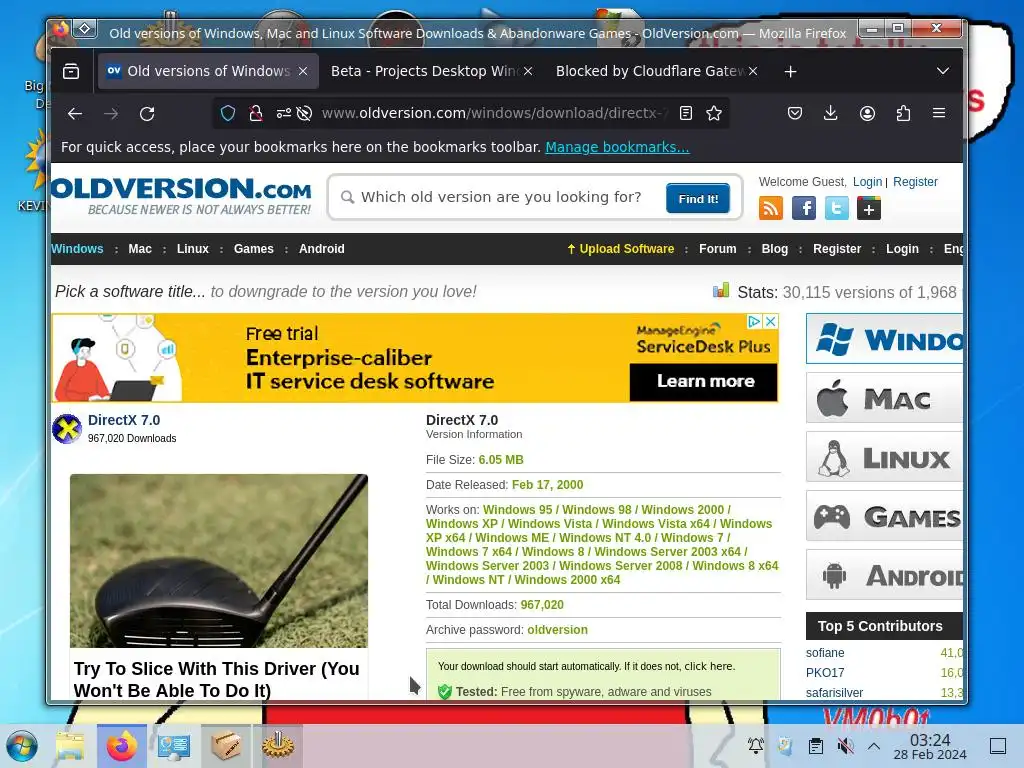The height and width of the screenshot is (768, 1024).
Task: Click Upload Software in the nav bar
Action: 620,249
